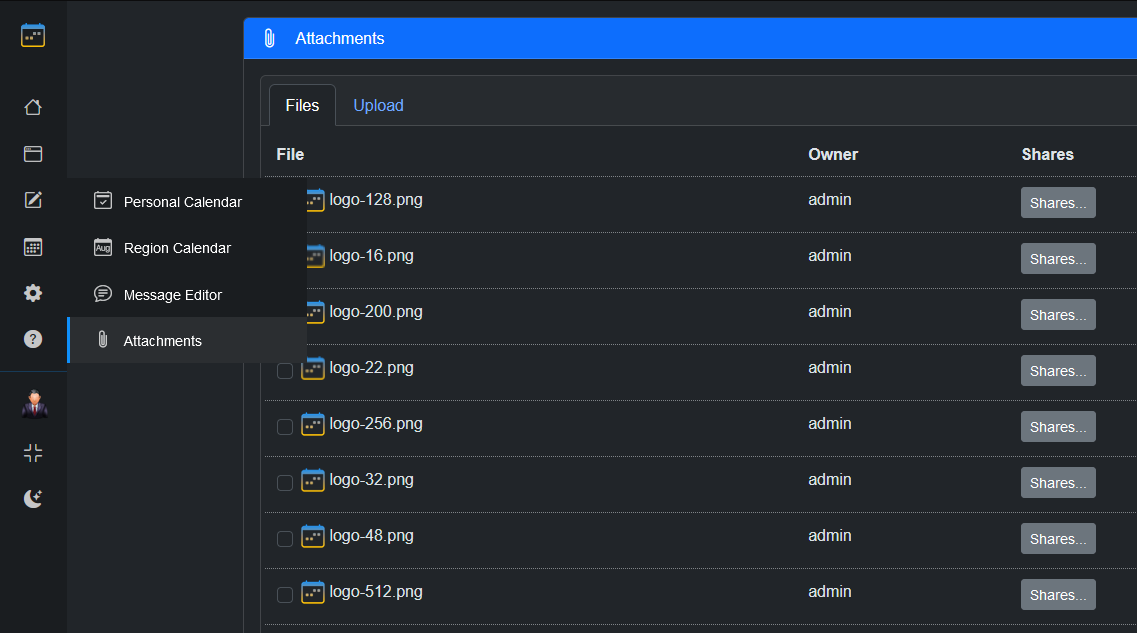Click Shares button for logo-128.png
The height and width of the screenshot is (633, 1137).
click(x=1058, y=203)
